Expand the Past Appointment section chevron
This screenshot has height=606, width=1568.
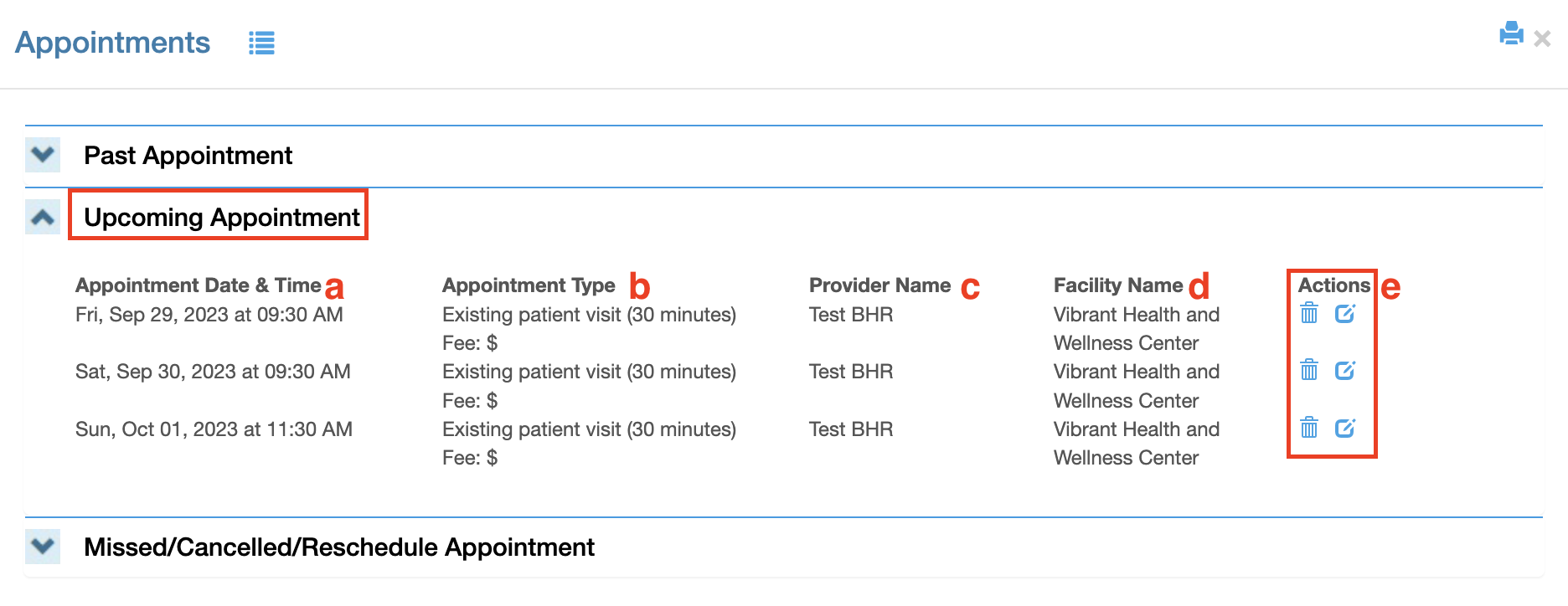click(x=43, y=155)
